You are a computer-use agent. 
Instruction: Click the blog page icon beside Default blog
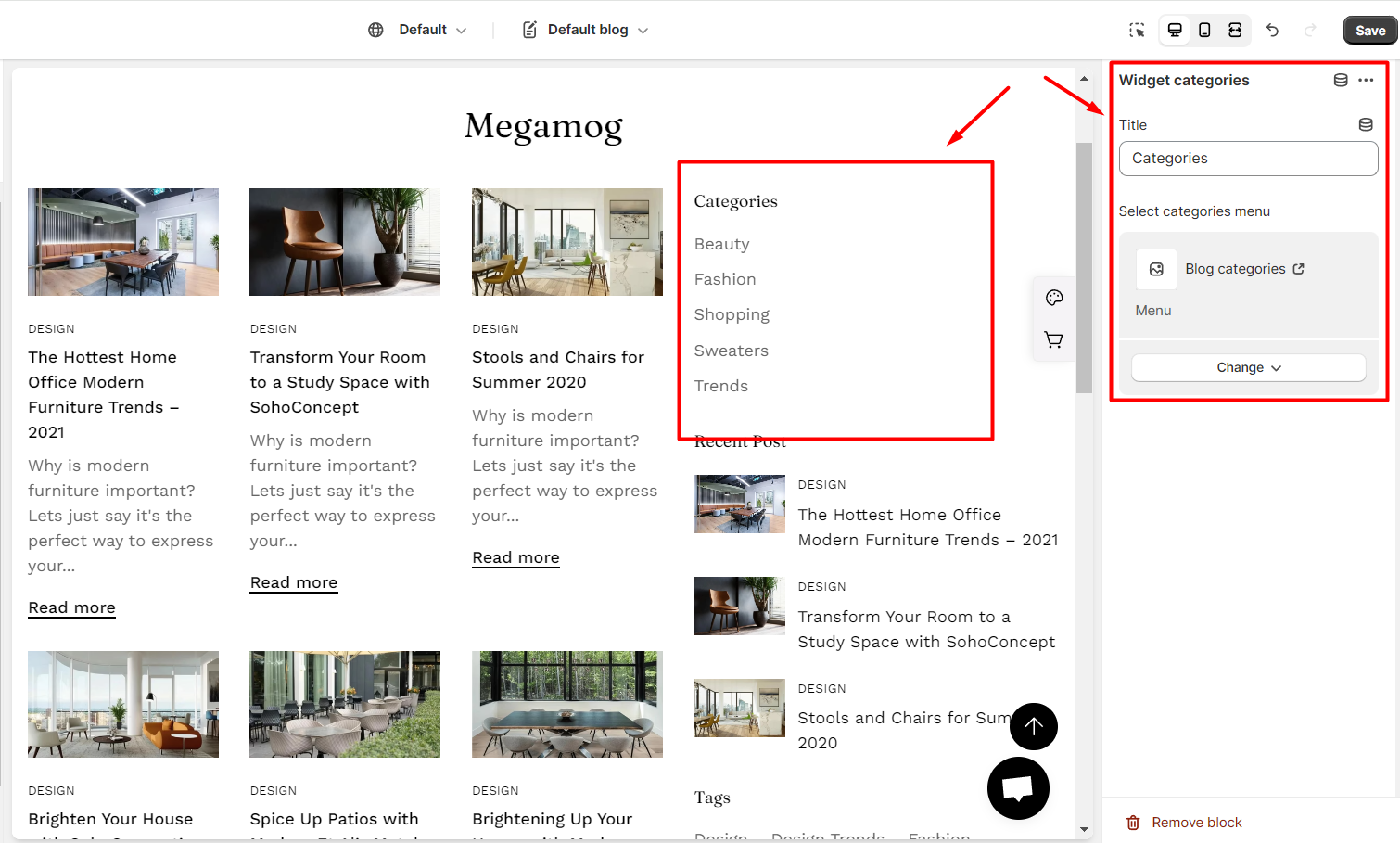tap(529, 30)
